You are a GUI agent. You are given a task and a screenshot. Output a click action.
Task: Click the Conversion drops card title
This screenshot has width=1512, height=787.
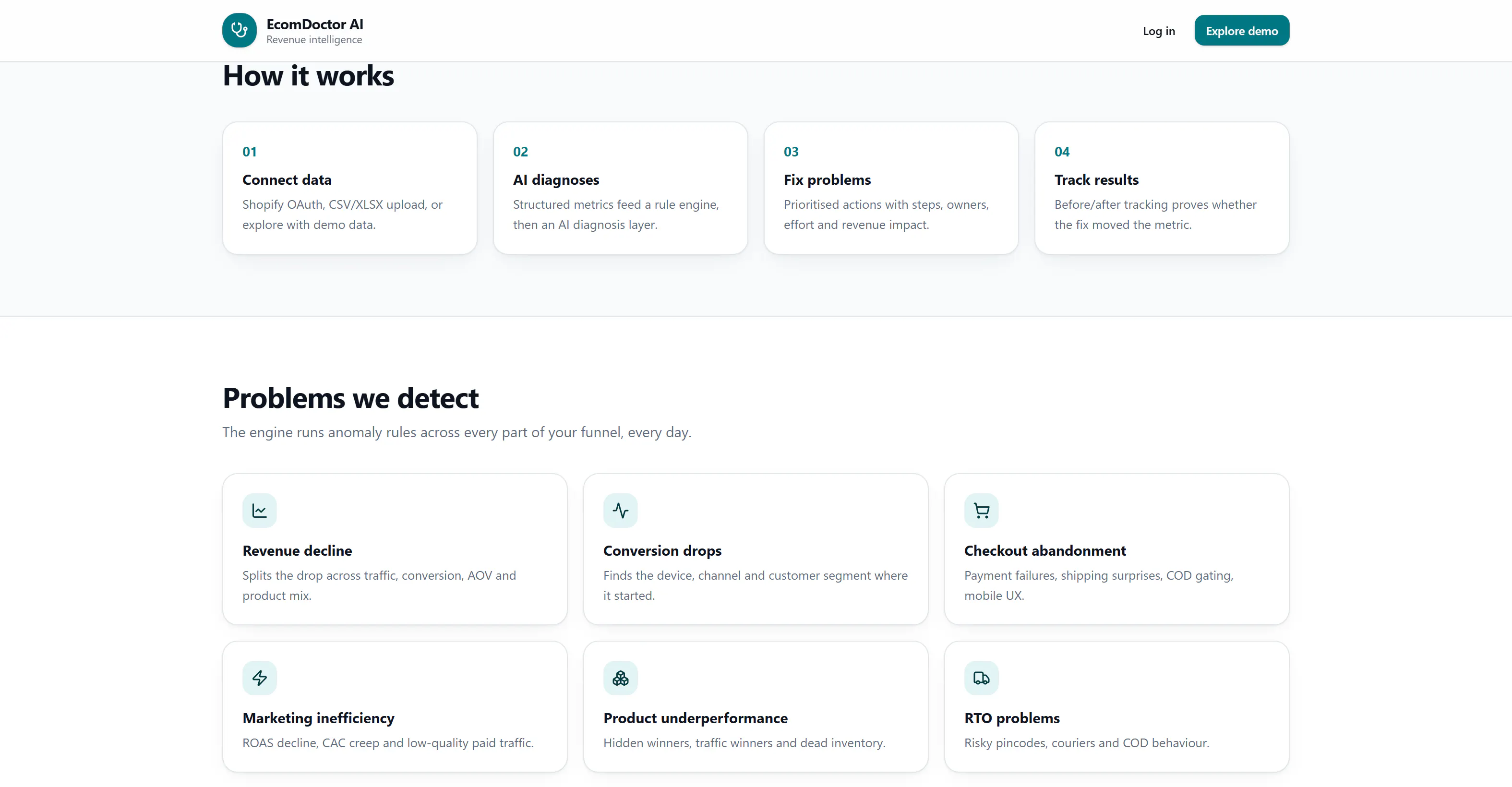[x=662, y=550]
